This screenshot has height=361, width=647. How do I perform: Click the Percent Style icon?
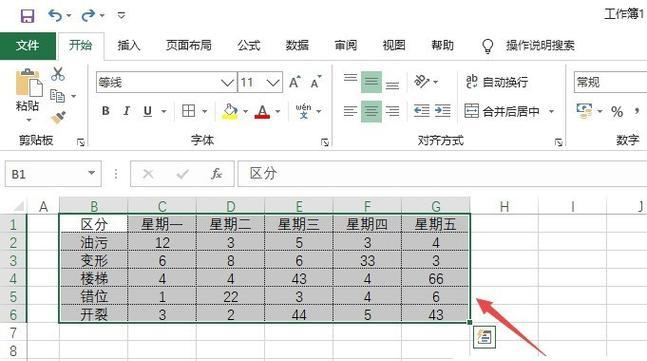pyautogui.click(x=617, y=111)
